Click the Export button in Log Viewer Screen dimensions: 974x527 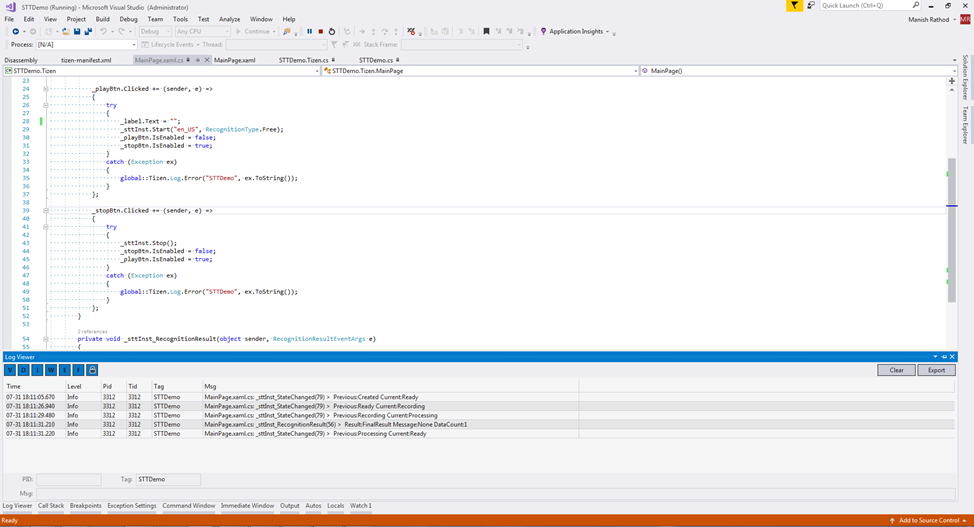tap(936, 370)
